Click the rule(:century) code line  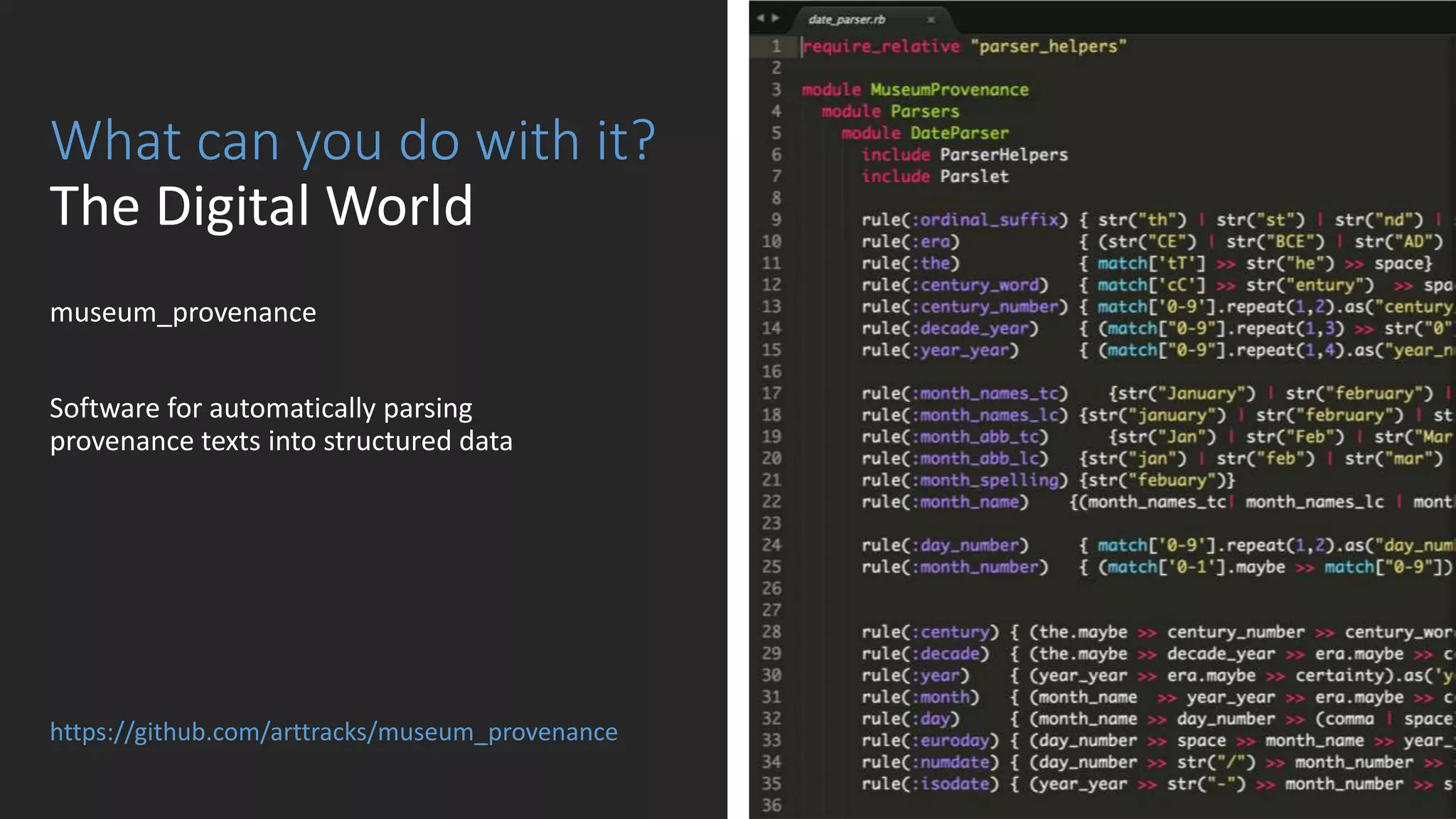[1158, 632]
